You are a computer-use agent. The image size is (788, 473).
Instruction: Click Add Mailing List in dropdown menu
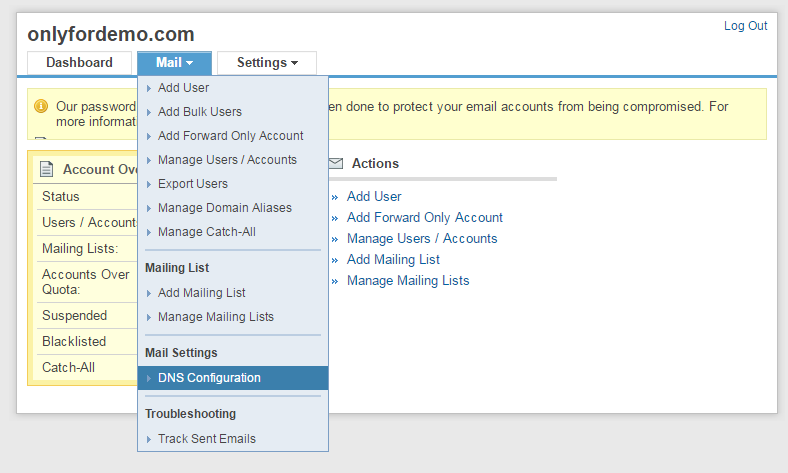(201, 293)
